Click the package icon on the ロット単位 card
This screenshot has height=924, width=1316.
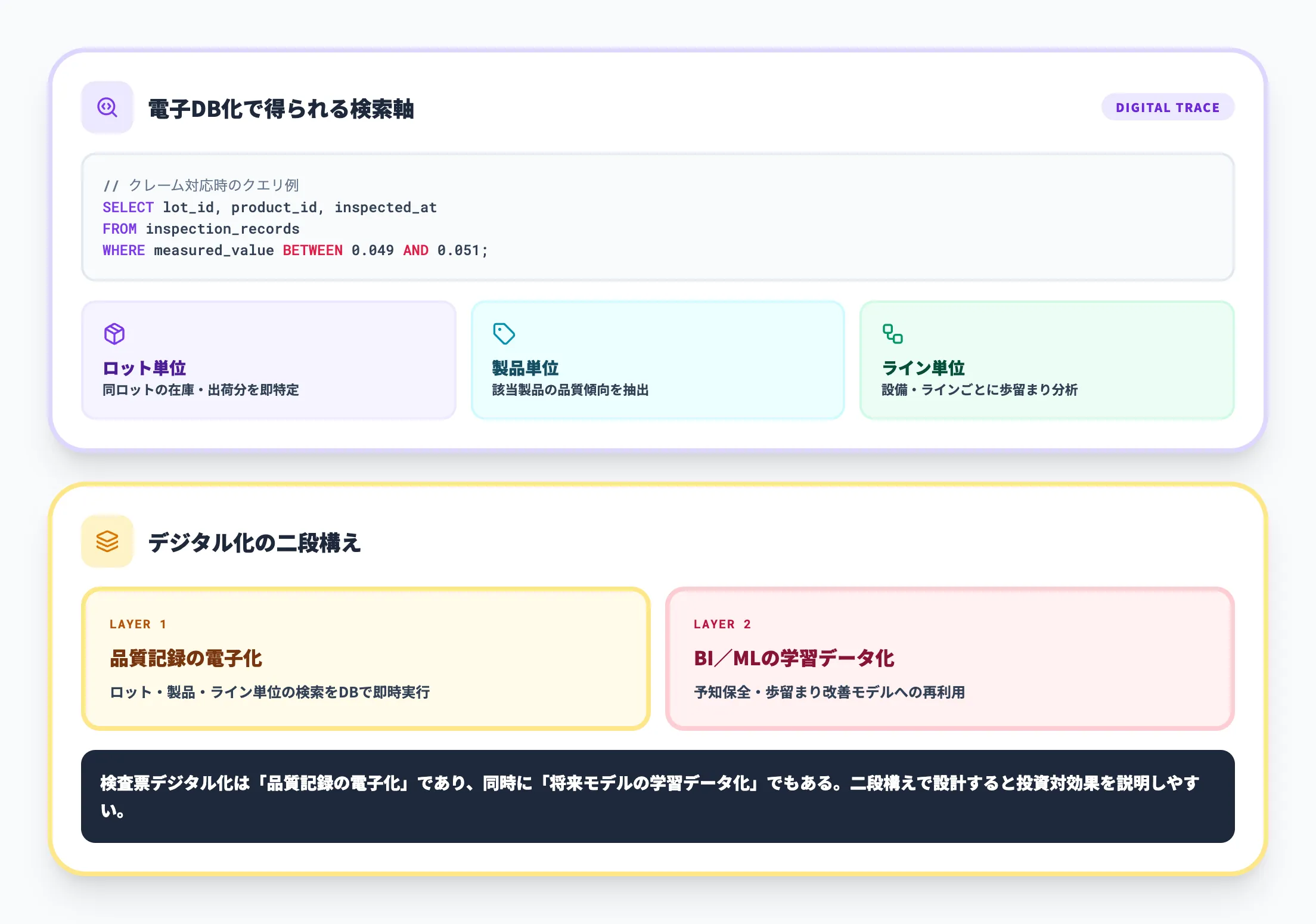114,334
